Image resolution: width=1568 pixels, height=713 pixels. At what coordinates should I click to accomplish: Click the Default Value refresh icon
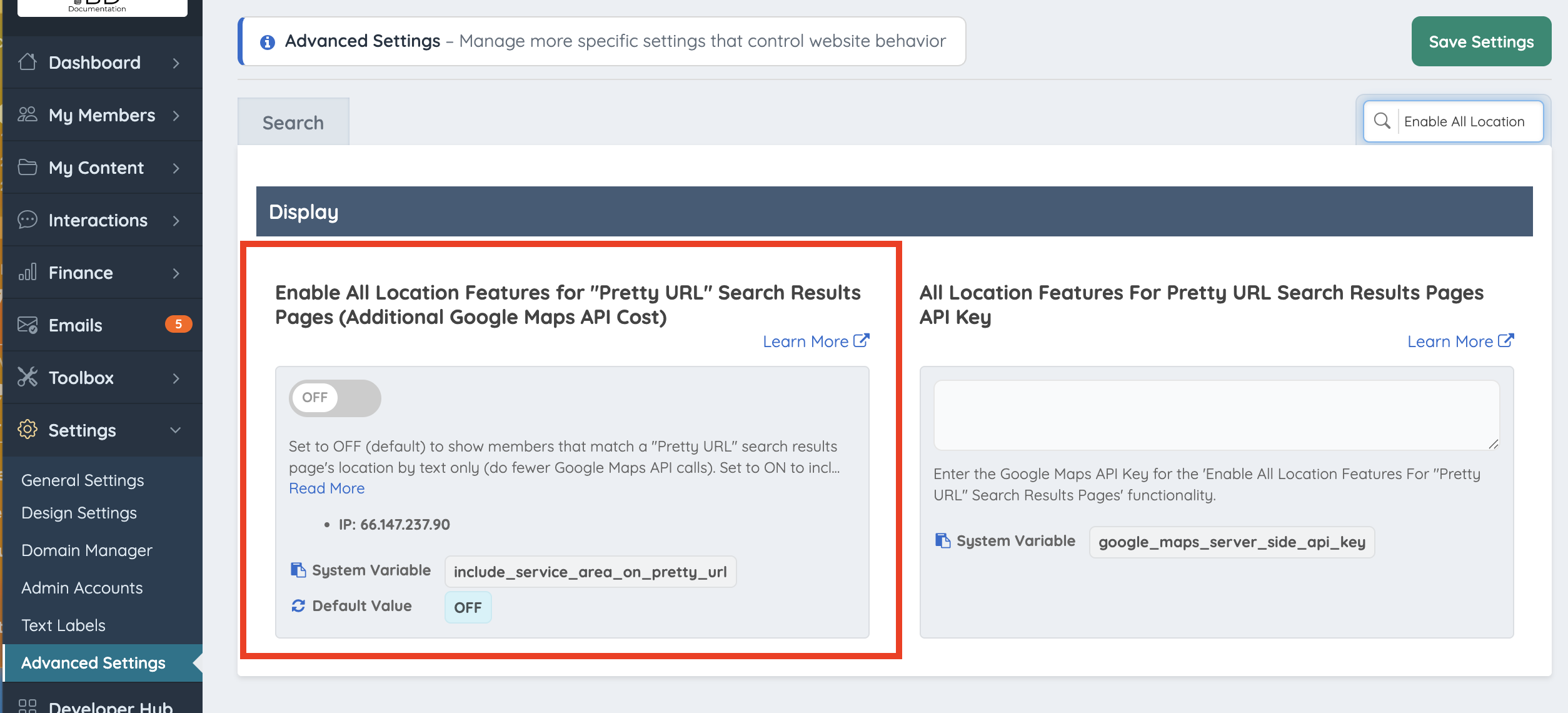(298, 605)
